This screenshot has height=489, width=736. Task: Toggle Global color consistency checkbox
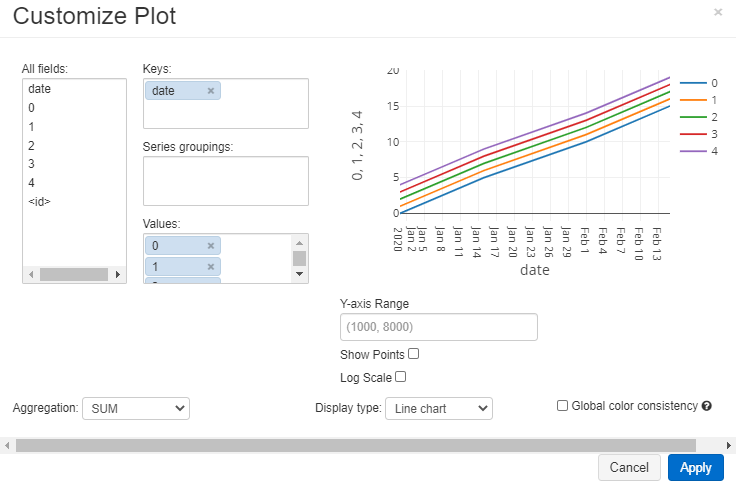[562, 405]
